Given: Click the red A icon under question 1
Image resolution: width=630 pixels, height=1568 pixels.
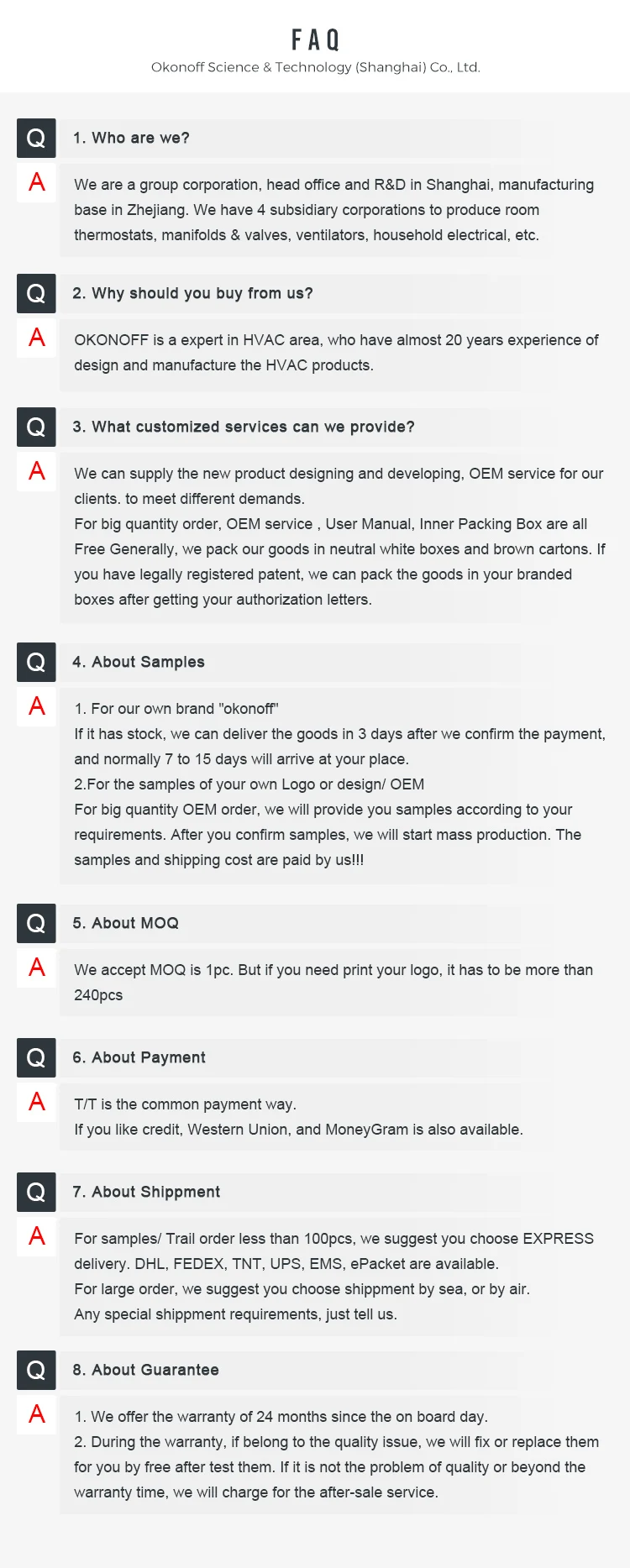Looking at the screenshot, I should 36,182.
